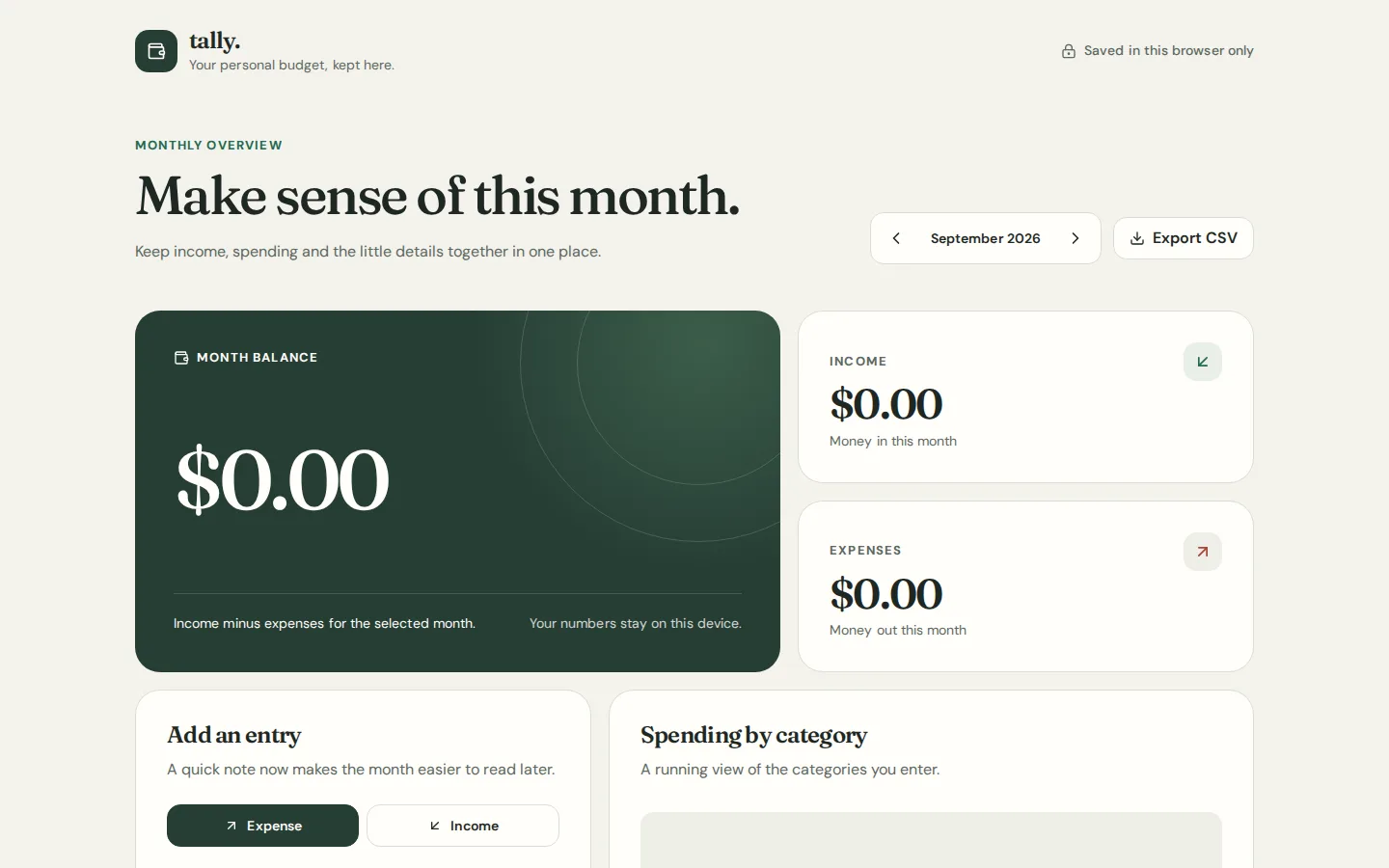Click the income down-left arrow icon
This screenshot has height=868, width=1389.
(1203, 362)
